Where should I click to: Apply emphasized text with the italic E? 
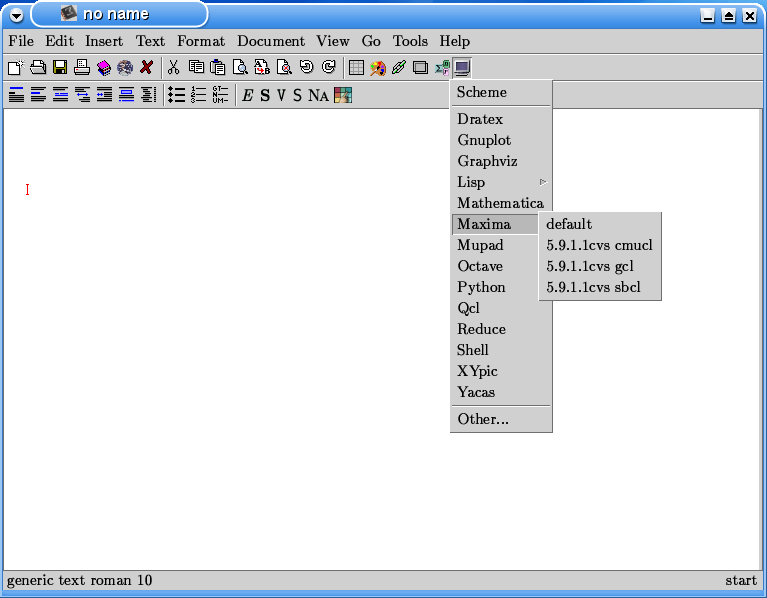tap(248, 95)
